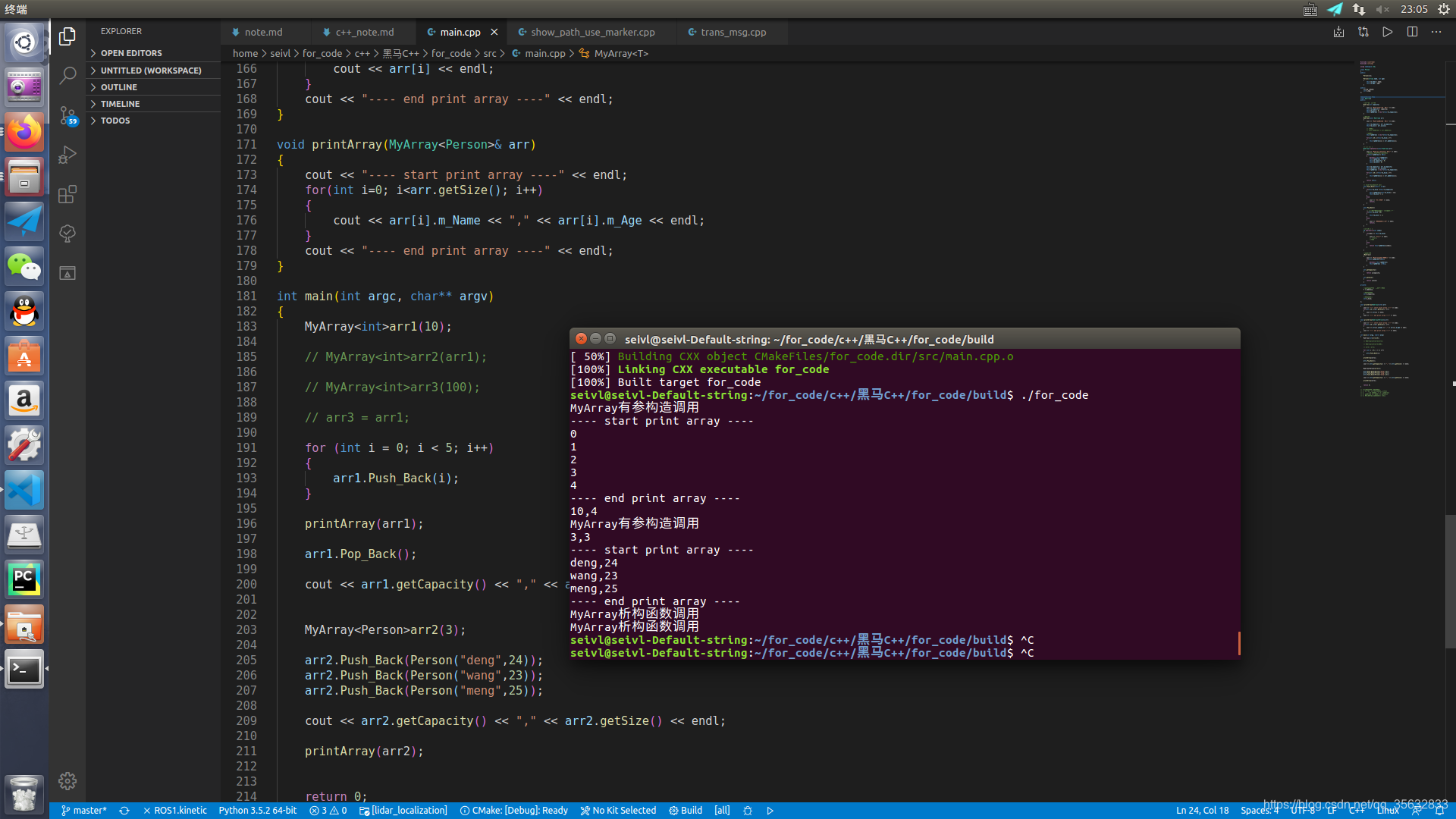
Task: Open the remote explorer panel icon in activity bar
Action: coord(67,273)
